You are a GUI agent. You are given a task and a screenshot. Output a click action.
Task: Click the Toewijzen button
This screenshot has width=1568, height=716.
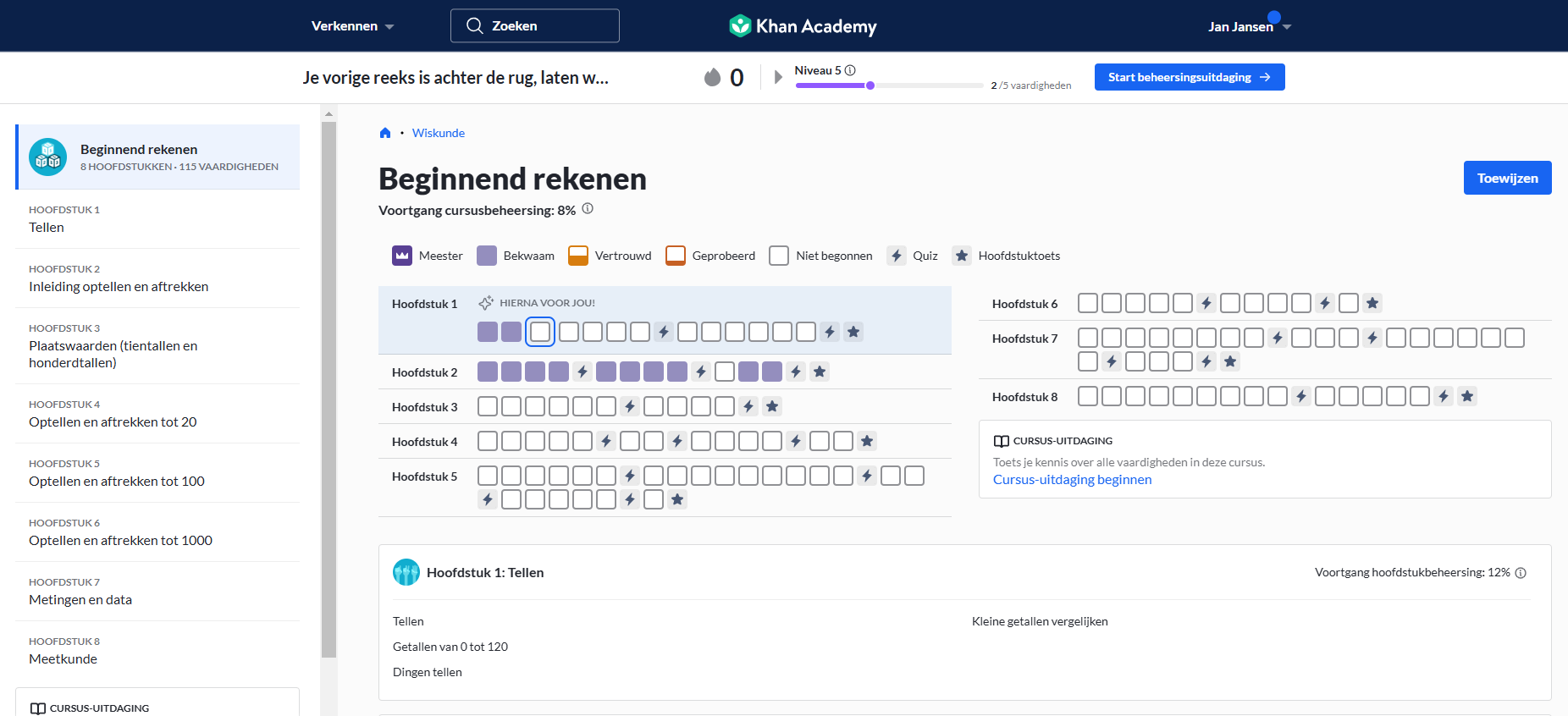1507,178
